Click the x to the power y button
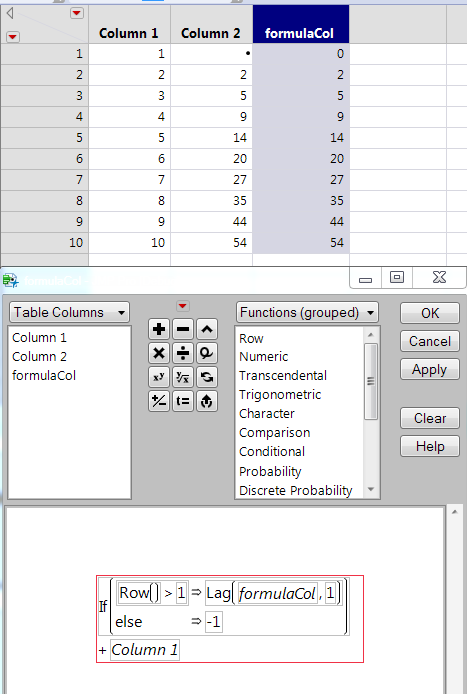467x694 pixels. coord(159,377)
